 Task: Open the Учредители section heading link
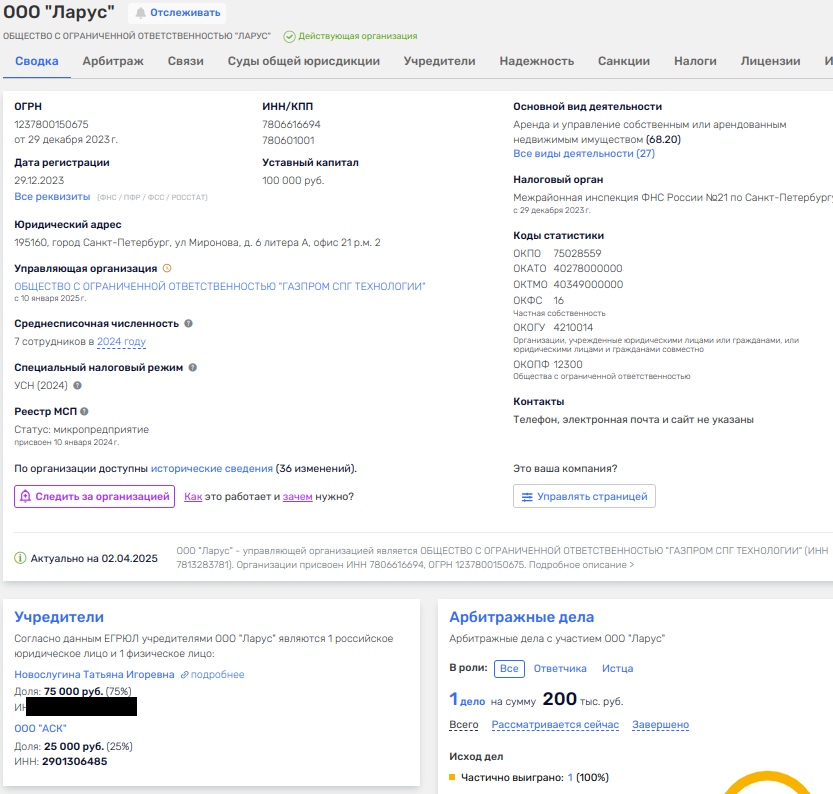59,617
